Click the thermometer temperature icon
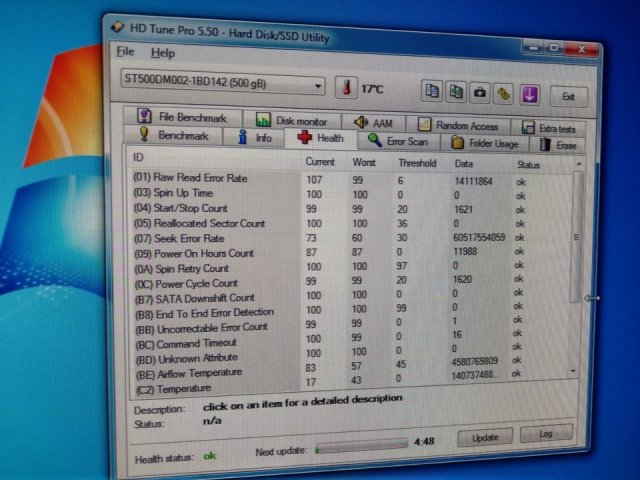 (x=346, y=88)
